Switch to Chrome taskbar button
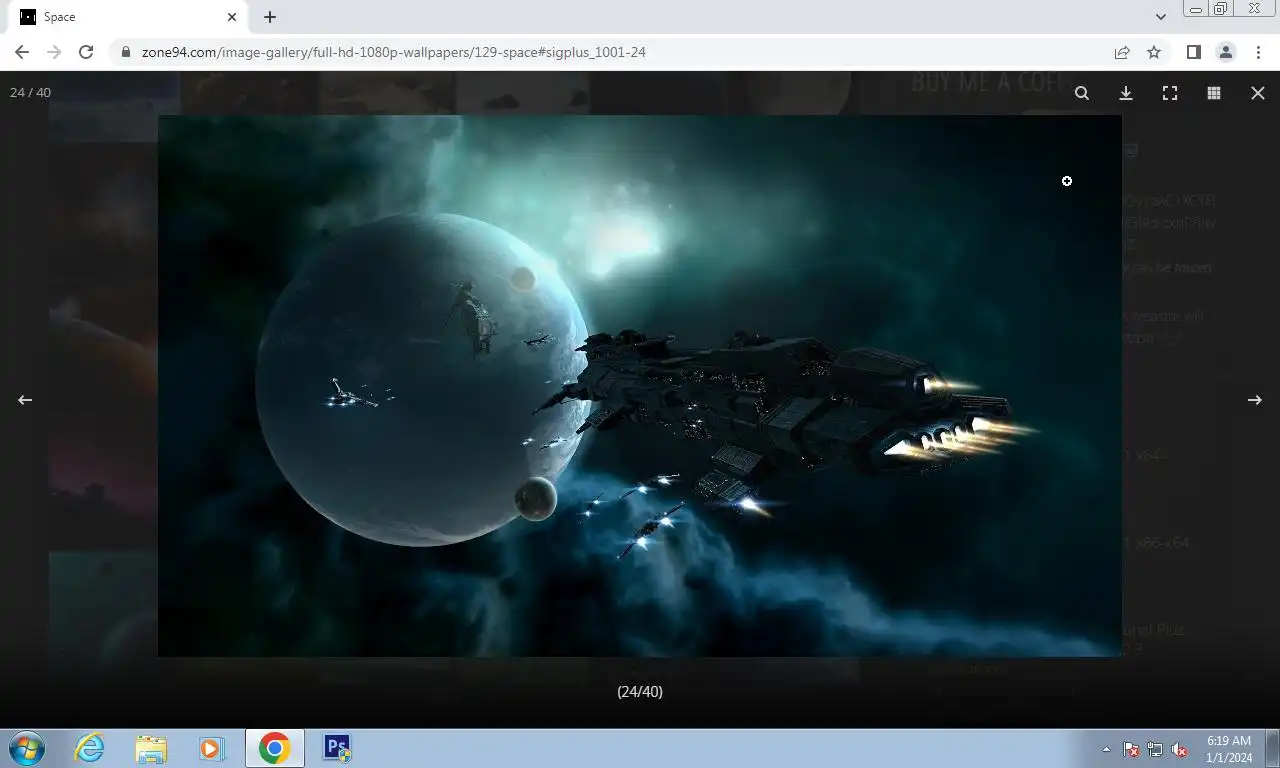This screenshot has width=1280, height=768. coord(274,748)
